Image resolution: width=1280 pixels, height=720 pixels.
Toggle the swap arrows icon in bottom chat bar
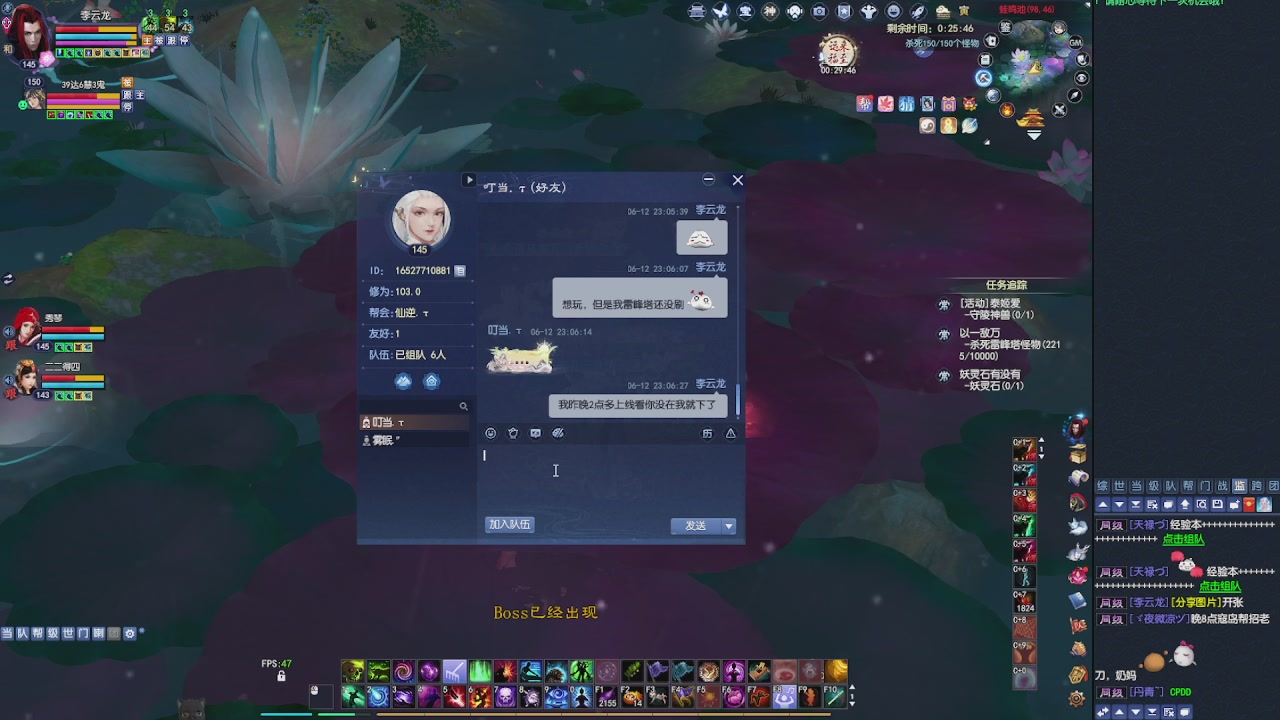pyautogui.click(x=1103, y=712)
